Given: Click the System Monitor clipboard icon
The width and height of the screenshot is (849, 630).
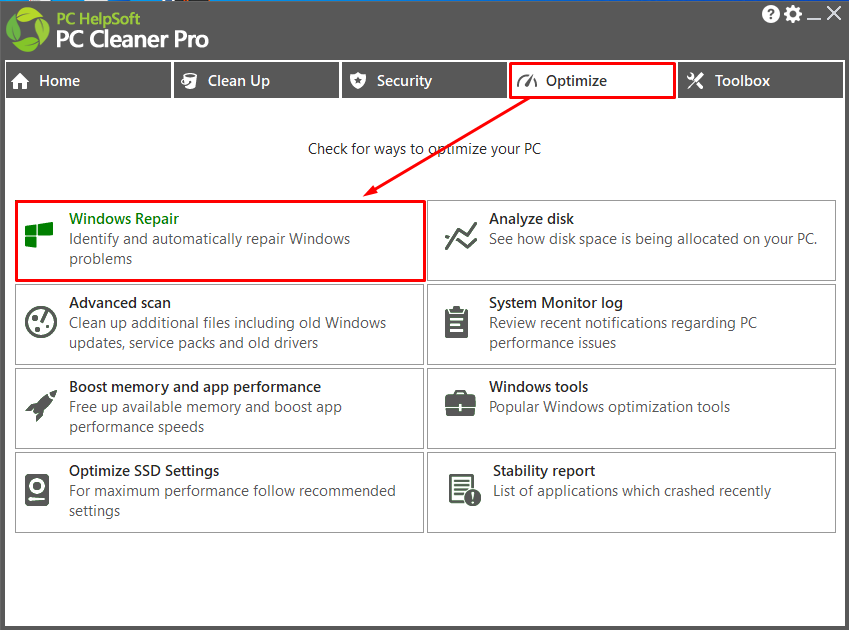Looking at the screenshot, I should pyautogui.click(x=456, y=322).
